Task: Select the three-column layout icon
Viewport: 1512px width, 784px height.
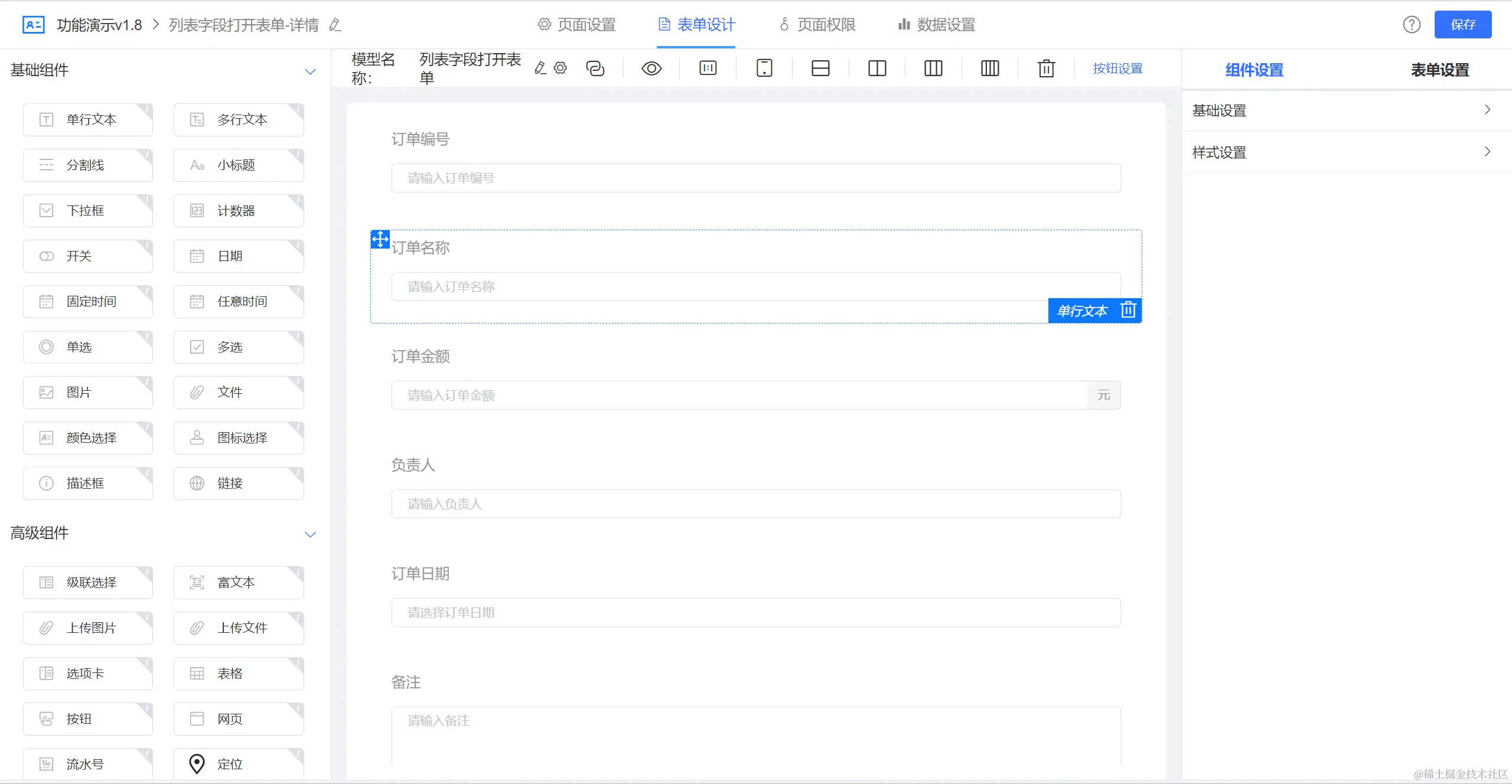Action: coord(933,68)
